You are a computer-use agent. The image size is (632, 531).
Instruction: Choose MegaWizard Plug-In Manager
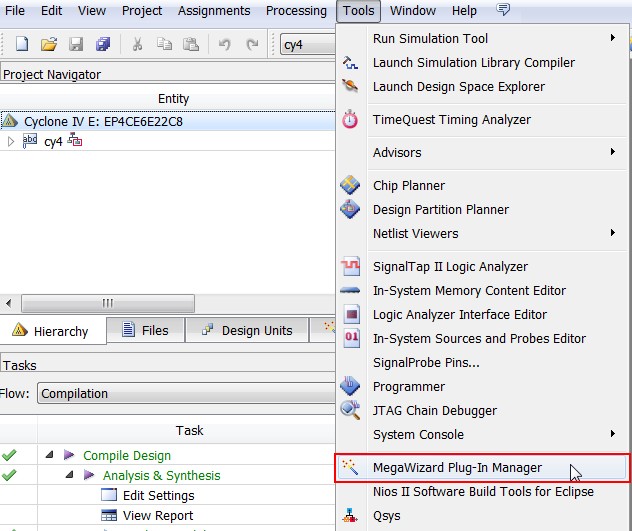457,468
